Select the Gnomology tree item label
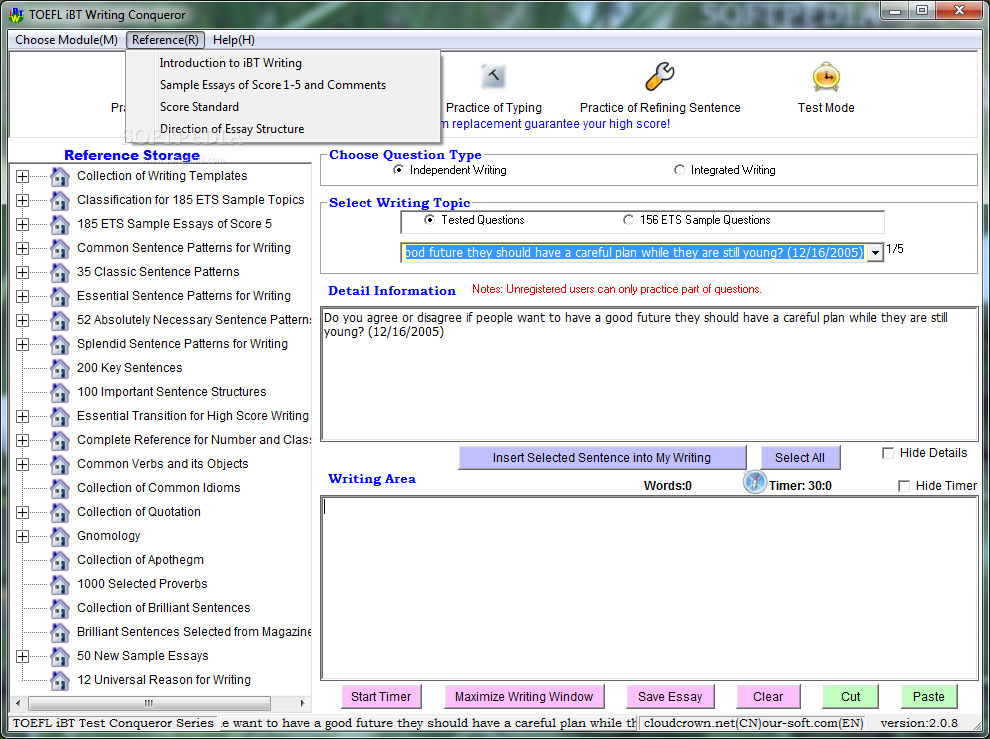 (x=109, y=536)
